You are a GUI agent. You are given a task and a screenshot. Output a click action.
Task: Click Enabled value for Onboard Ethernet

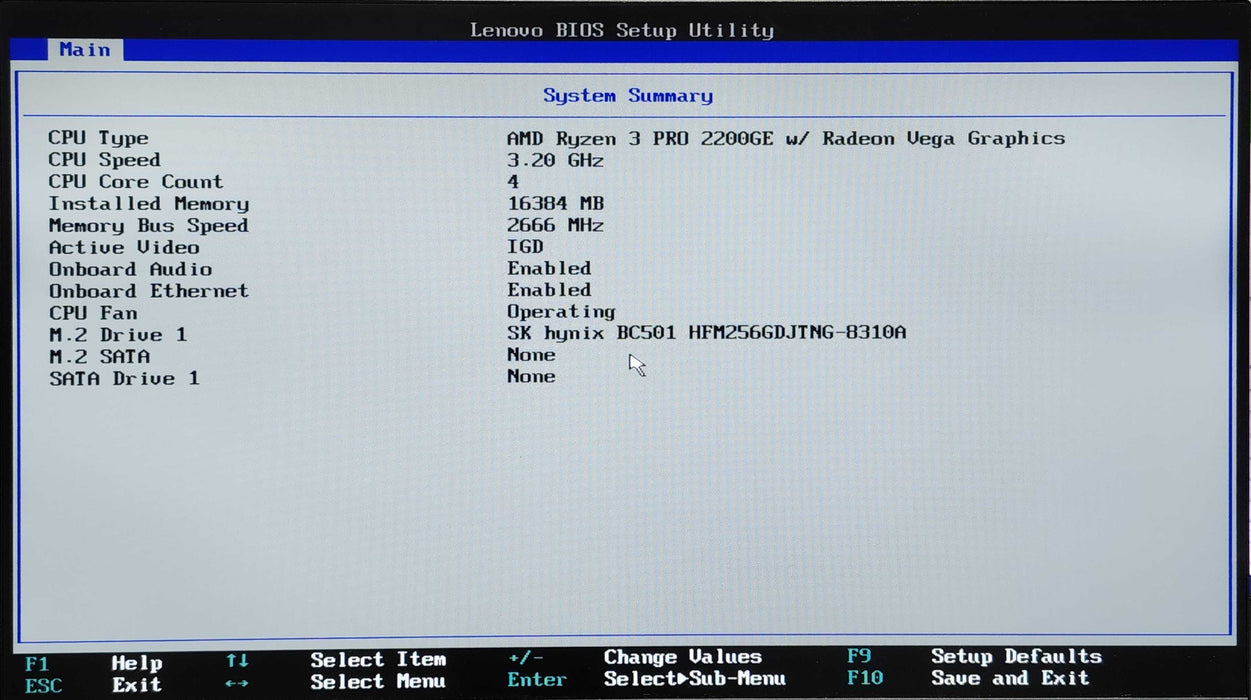tap(549, 290)
